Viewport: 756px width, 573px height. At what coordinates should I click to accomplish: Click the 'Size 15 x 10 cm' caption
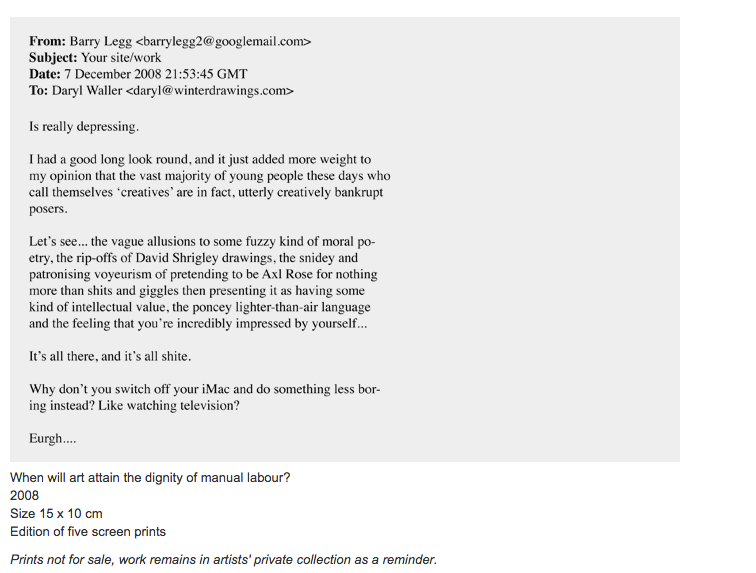click(x=56, y=514)
